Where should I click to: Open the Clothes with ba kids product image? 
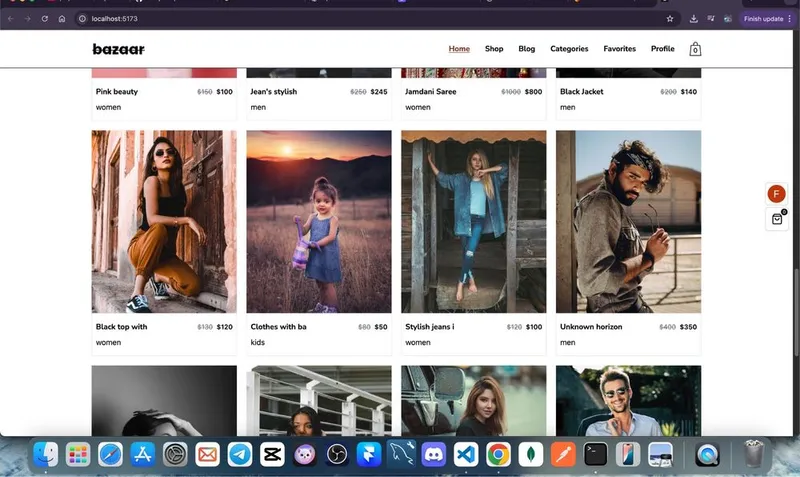tap(319, 221)
